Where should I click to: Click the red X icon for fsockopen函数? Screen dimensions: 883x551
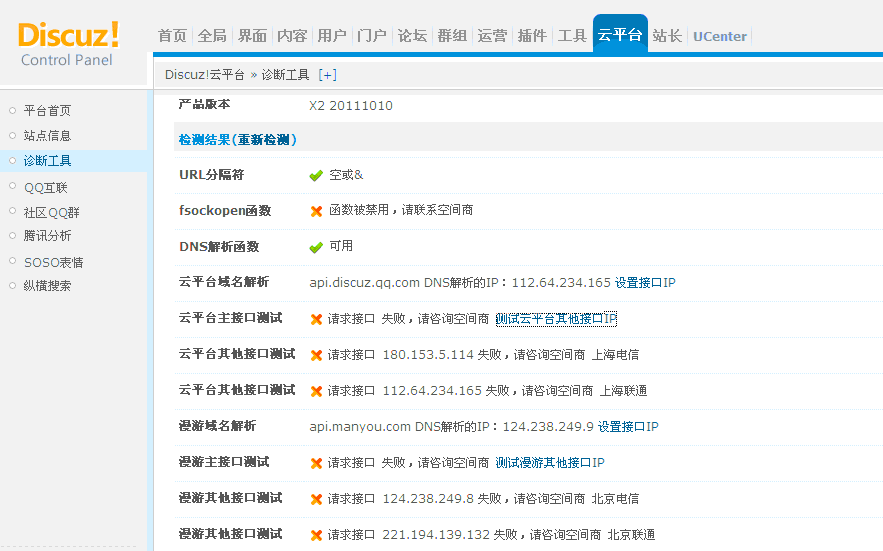coord(316,211)
